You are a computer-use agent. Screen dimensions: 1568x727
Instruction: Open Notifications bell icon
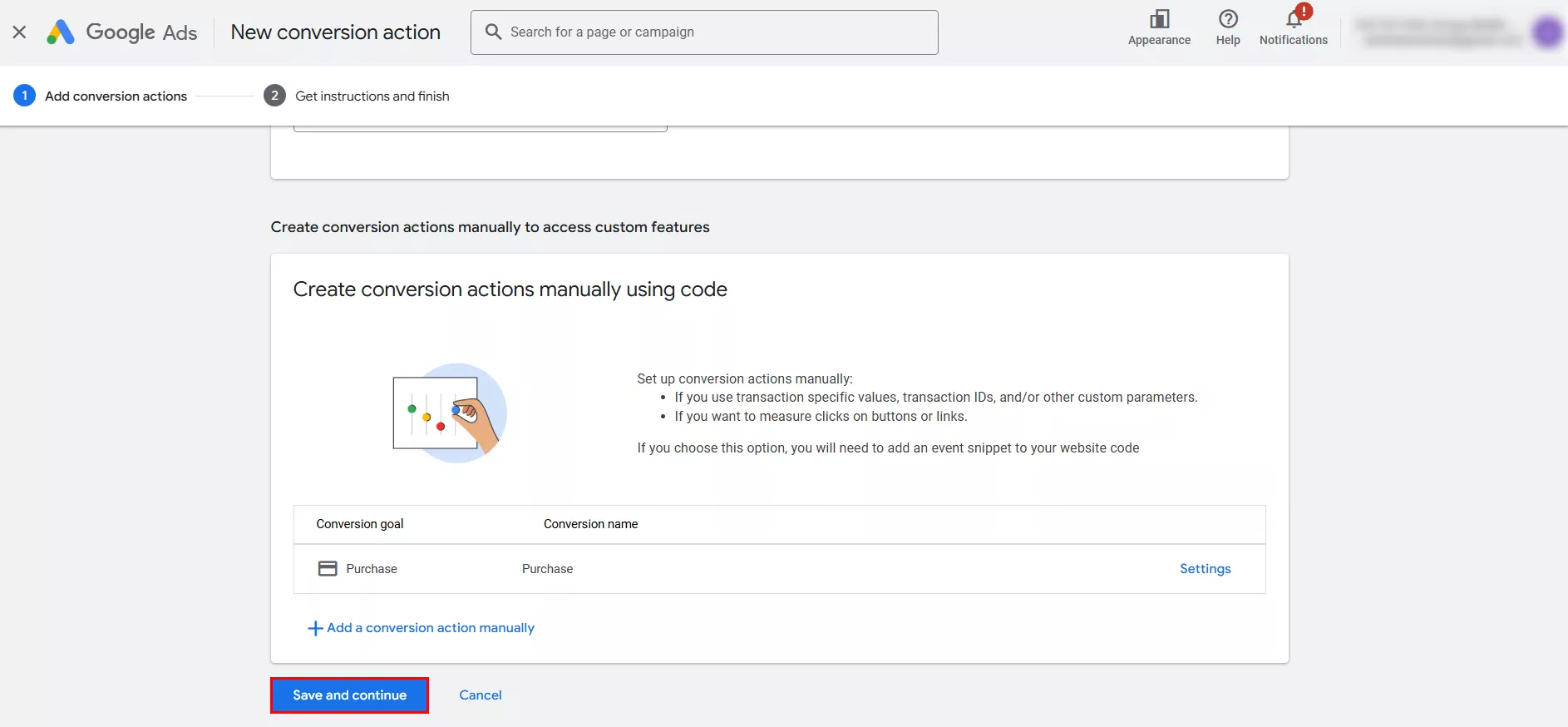1294,20
